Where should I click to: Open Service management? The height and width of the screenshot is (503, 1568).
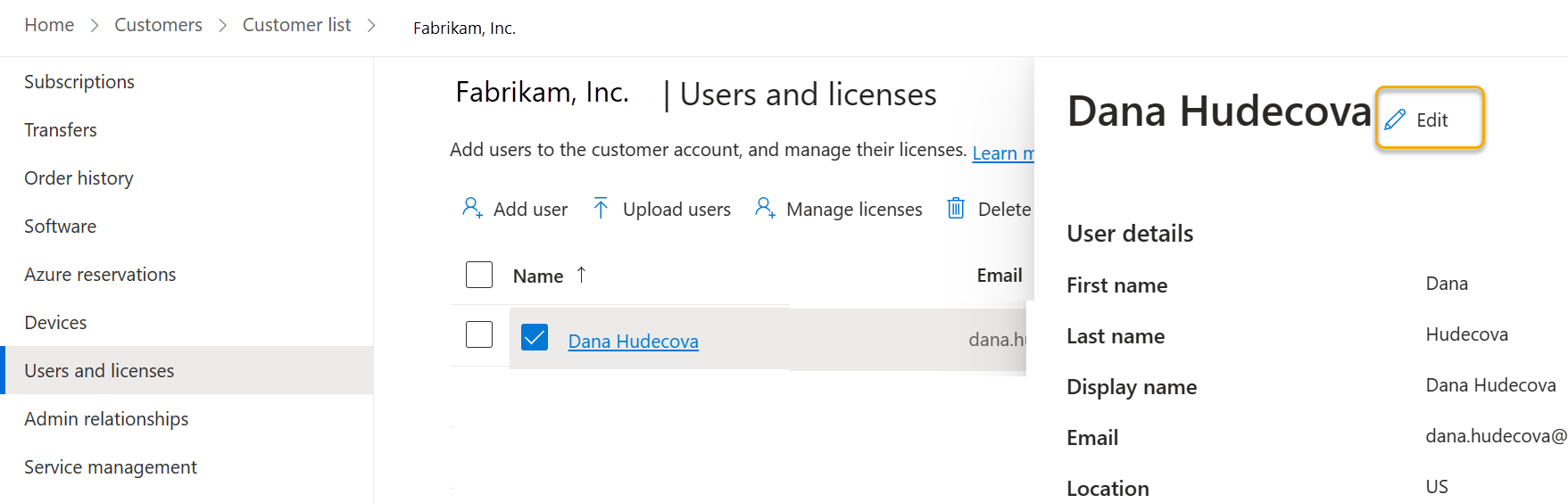point(111,467)
